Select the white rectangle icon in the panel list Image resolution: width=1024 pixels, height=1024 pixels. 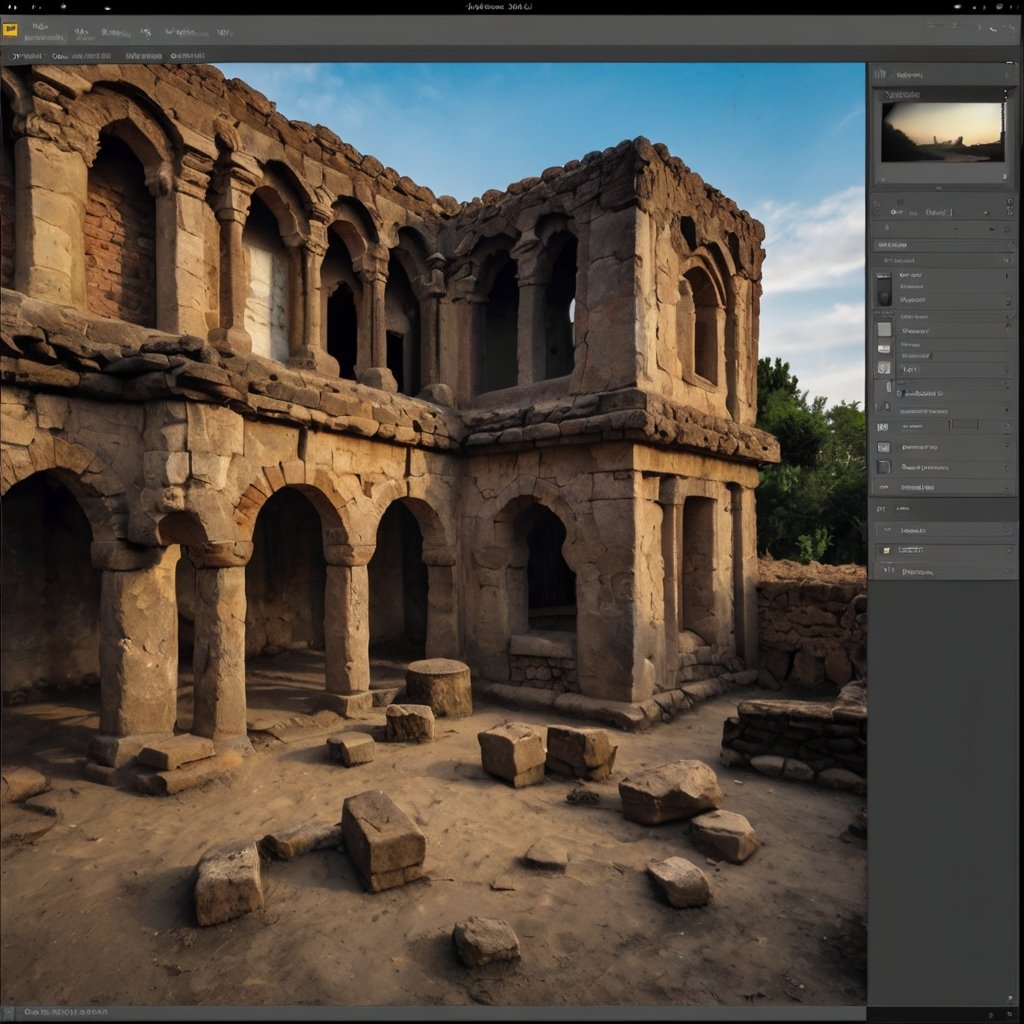tap(884, 329)
